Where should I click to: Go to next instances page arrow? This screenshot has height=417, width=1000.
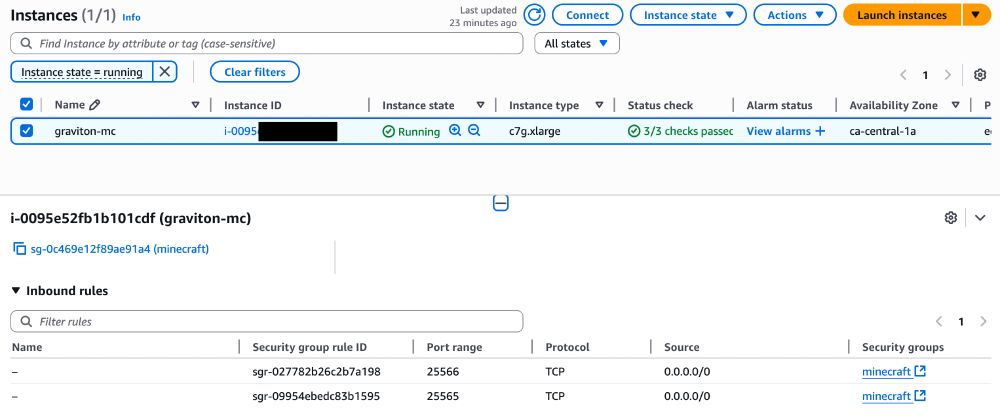pyautogui.click(x=948, y=75)
